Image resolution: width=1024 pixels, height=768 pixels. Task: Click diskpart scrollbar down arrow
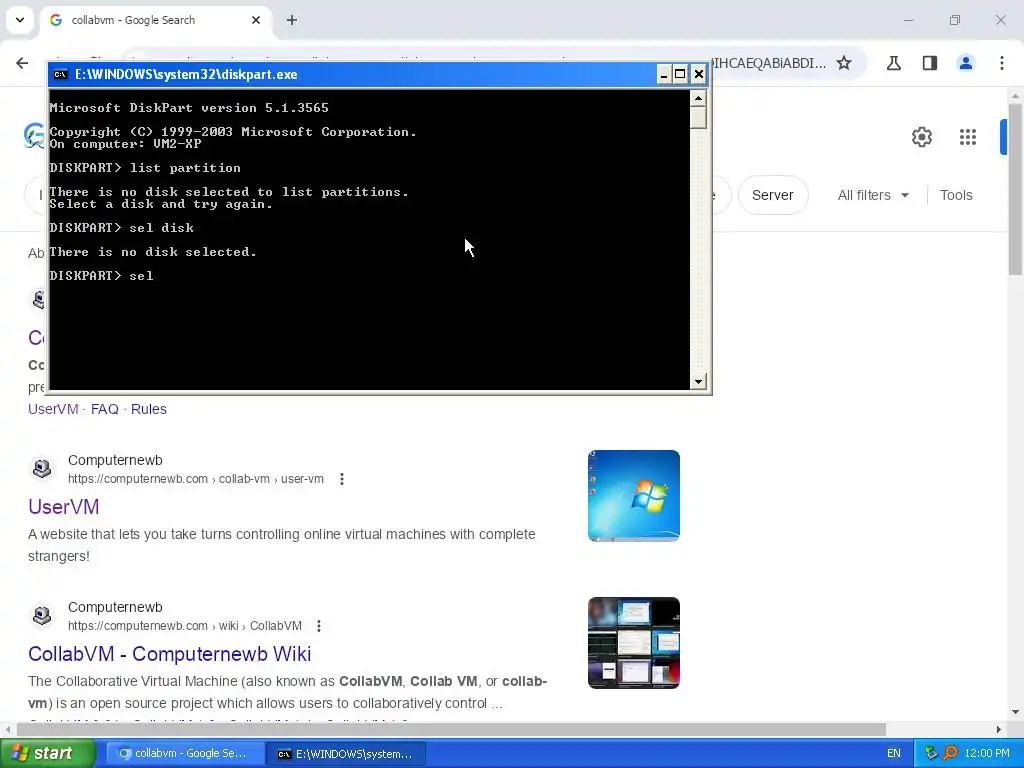698,381
